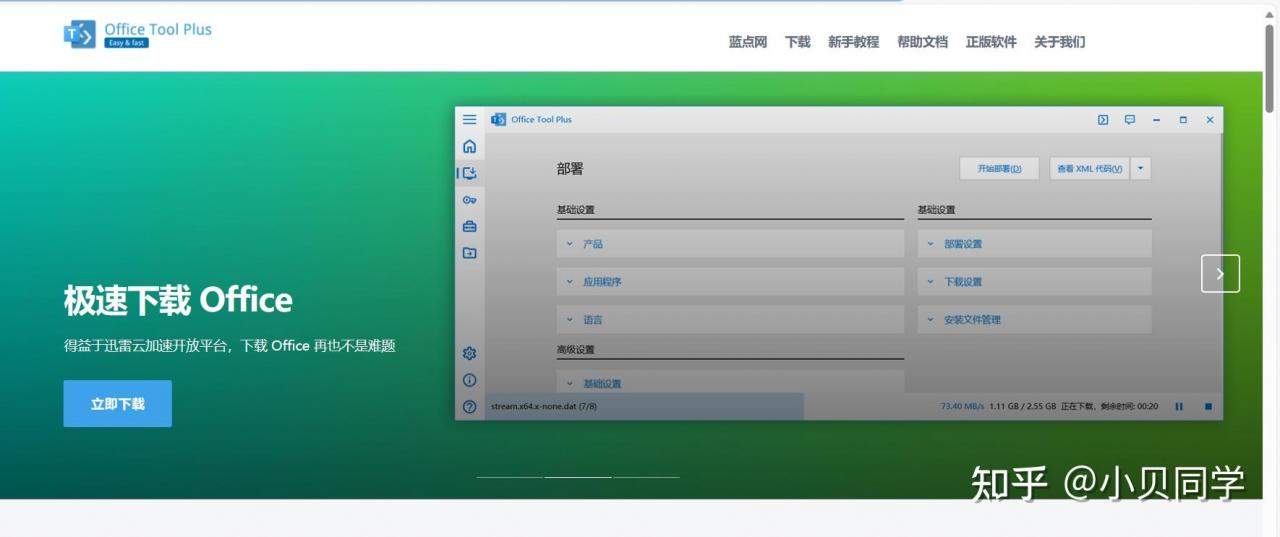This screenshot has height=537, width=1280.
Task: Click the 高级设置 section header
Action: (576, 350)
